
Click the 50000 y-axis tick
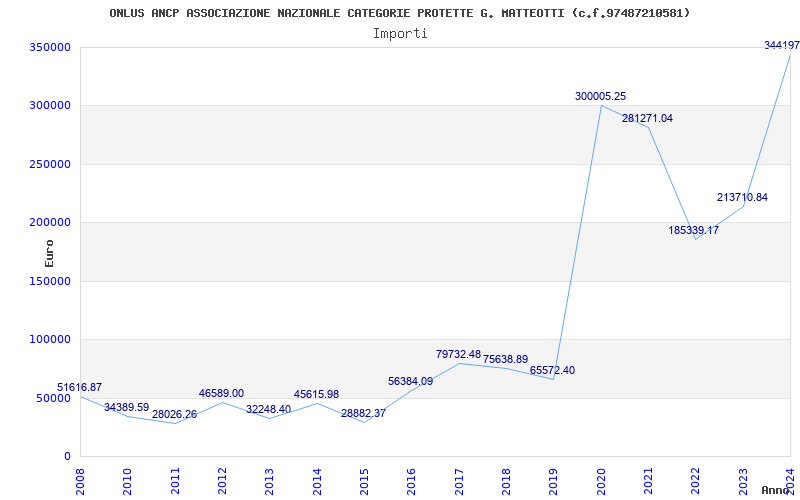[54, 398]
